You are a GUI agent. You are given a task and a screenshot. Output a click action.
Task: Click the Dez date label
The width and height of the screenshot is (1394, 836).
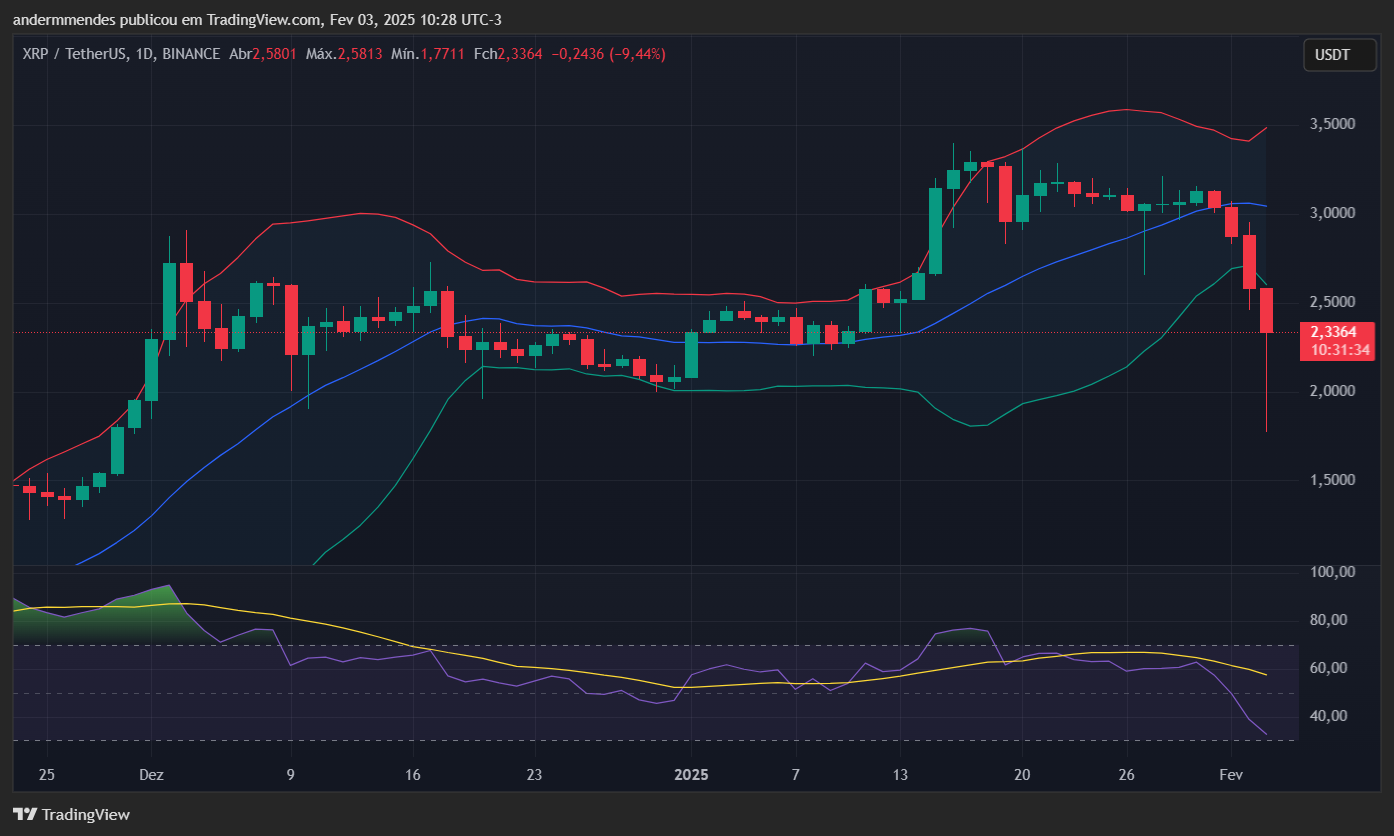pos(151,775)
